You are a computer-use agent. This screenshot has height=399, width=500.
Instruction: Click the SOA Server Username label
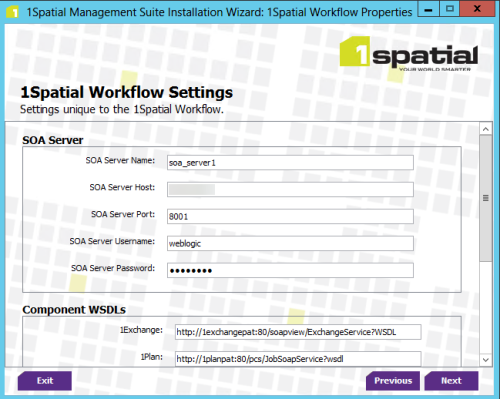112,241
